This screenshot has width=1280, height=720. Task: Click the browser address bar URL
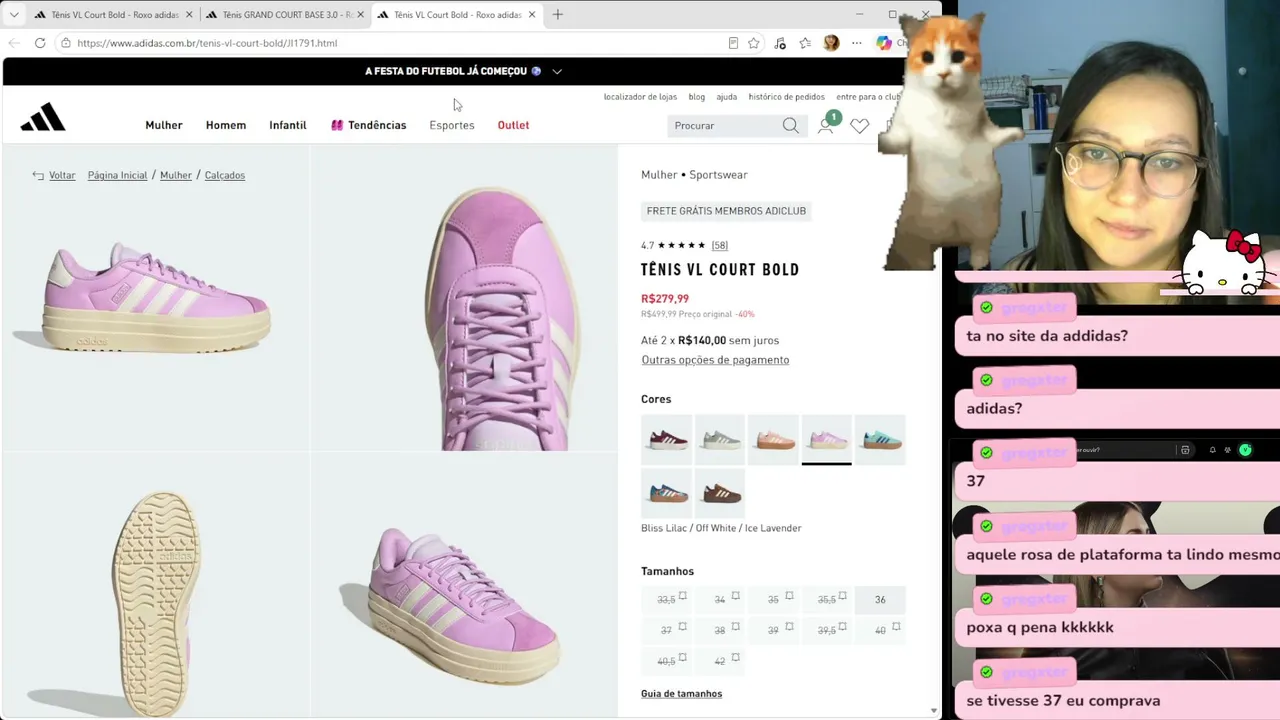point(207,43)
